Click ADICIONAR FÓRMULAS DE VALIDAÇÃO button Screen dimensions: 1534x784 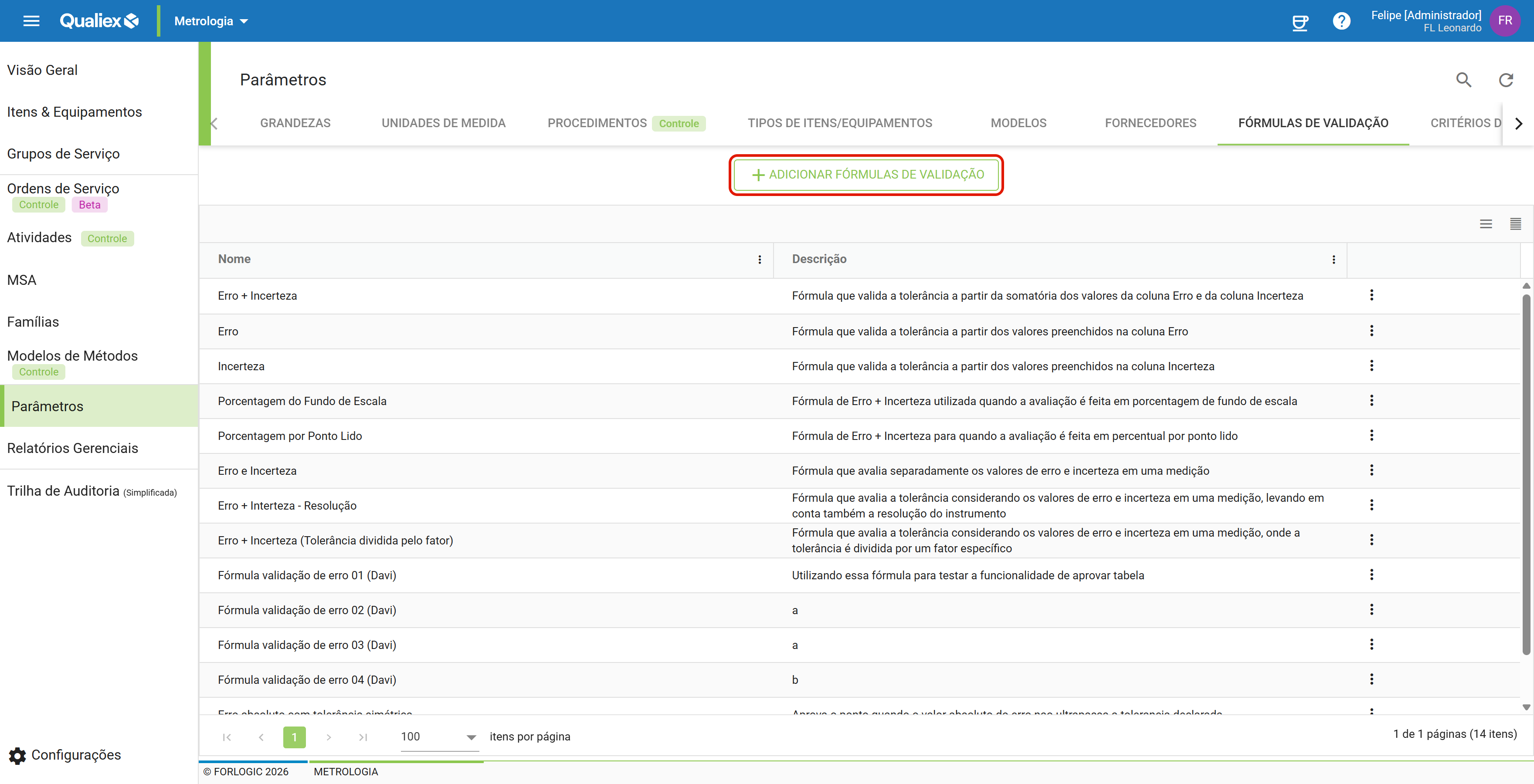point(866,174)
